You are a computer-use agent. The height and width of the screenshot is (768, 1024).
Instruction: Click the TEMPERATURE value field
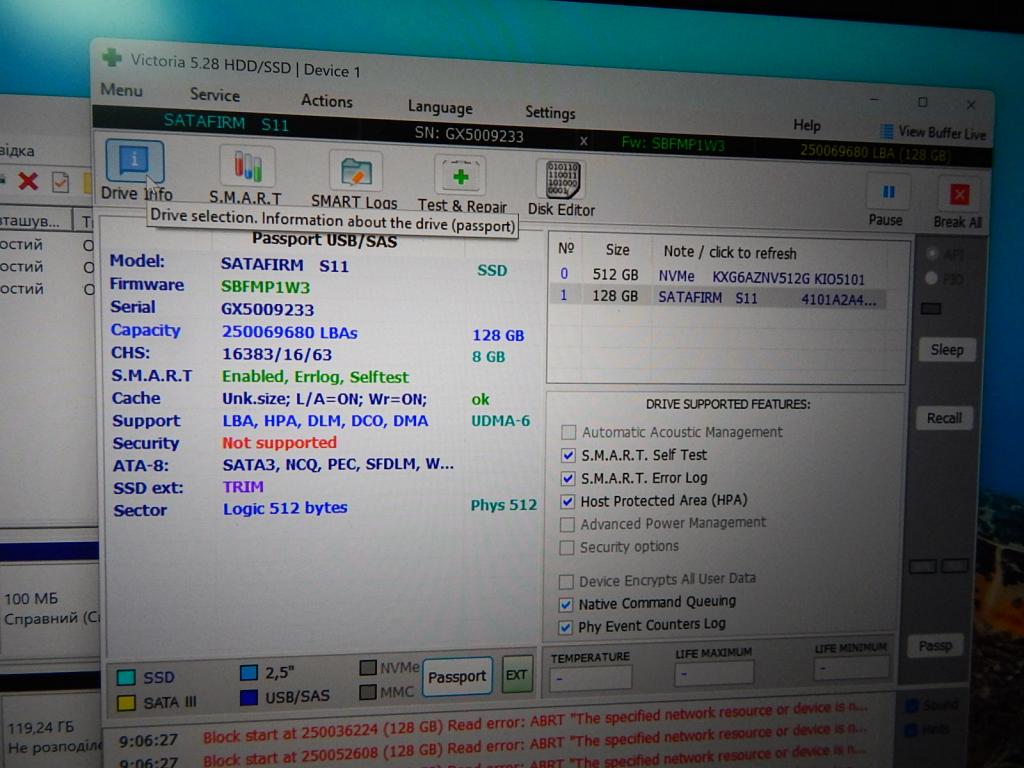[x=591, y=679]
